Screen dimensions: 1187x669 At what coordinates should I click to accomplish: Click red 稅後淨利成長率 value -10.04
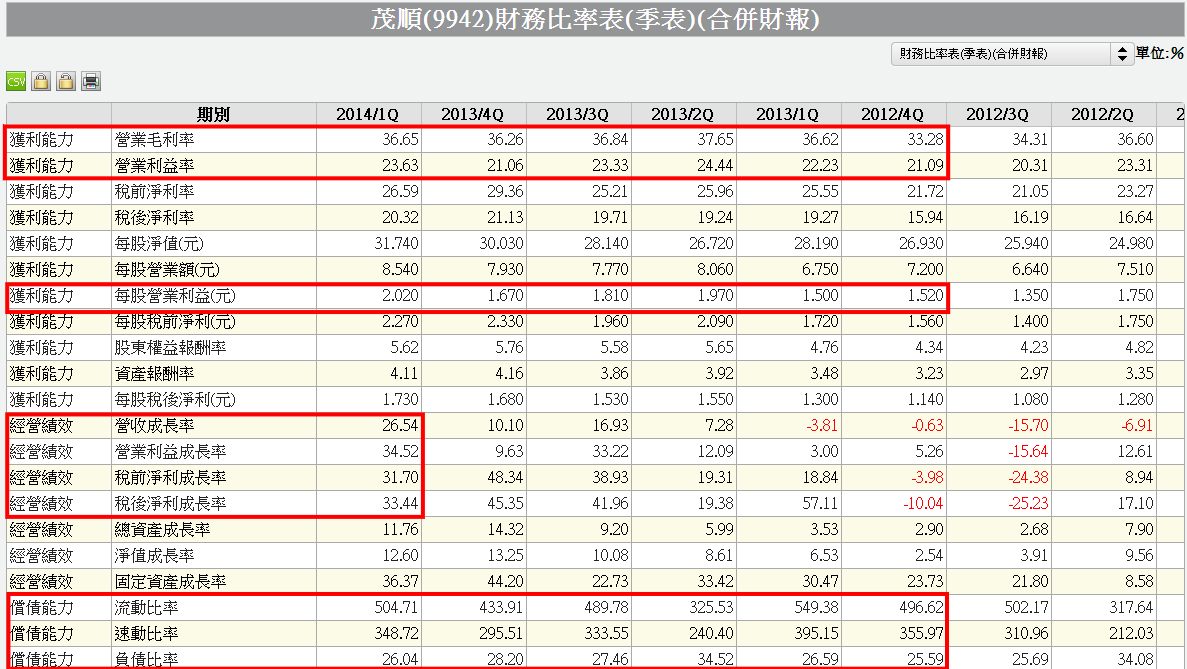point(922,503)
